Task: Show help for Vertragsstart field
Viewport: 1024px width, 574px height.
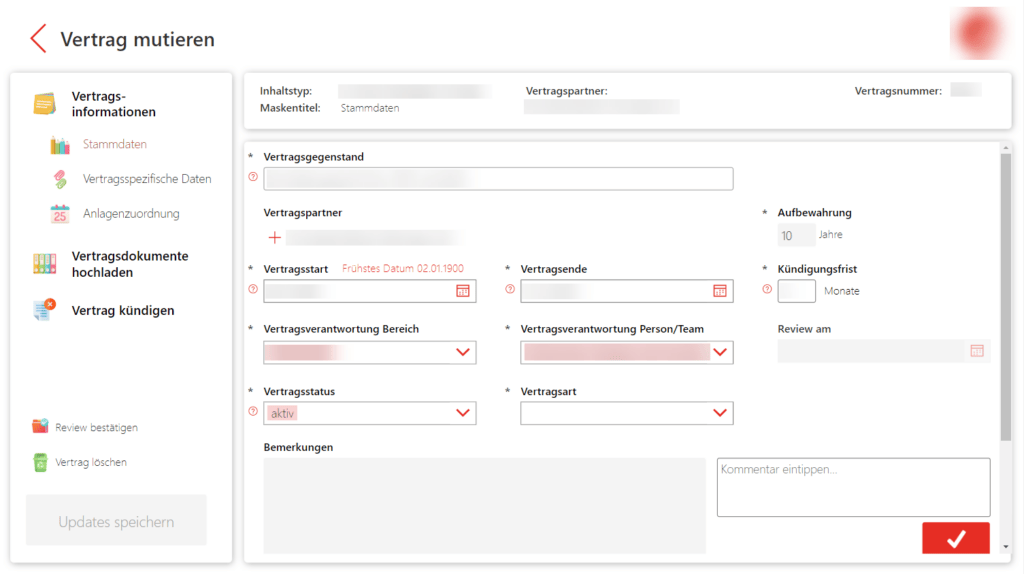Action: point(253,289)
